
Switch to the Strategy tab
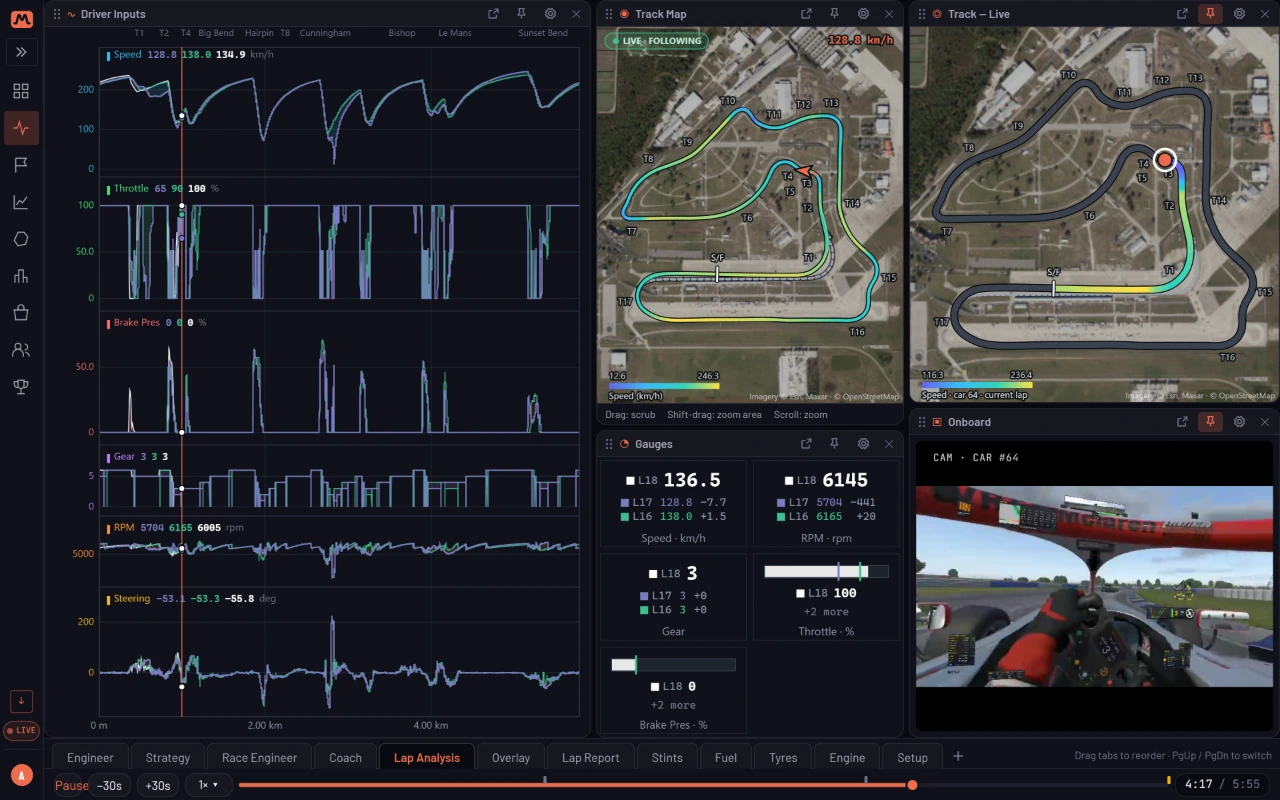coord(167,757)
